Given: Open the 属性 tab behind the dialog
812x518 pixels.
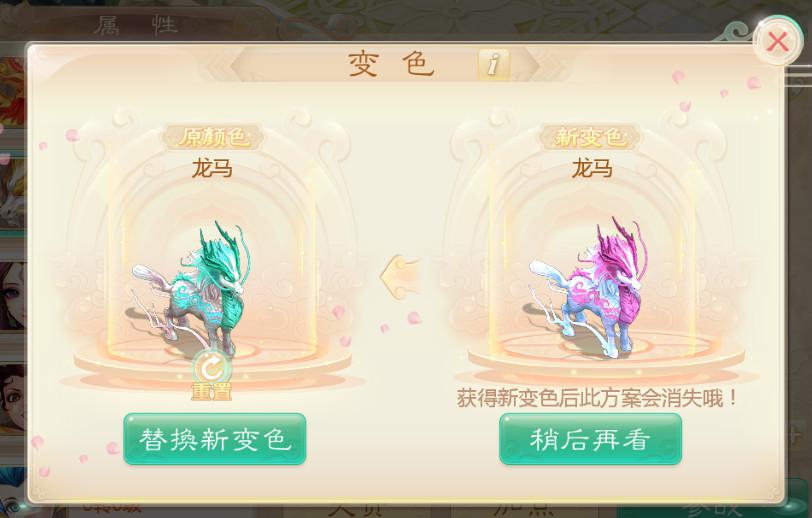Looking at the screenshot, I should (x=136, y=25).
